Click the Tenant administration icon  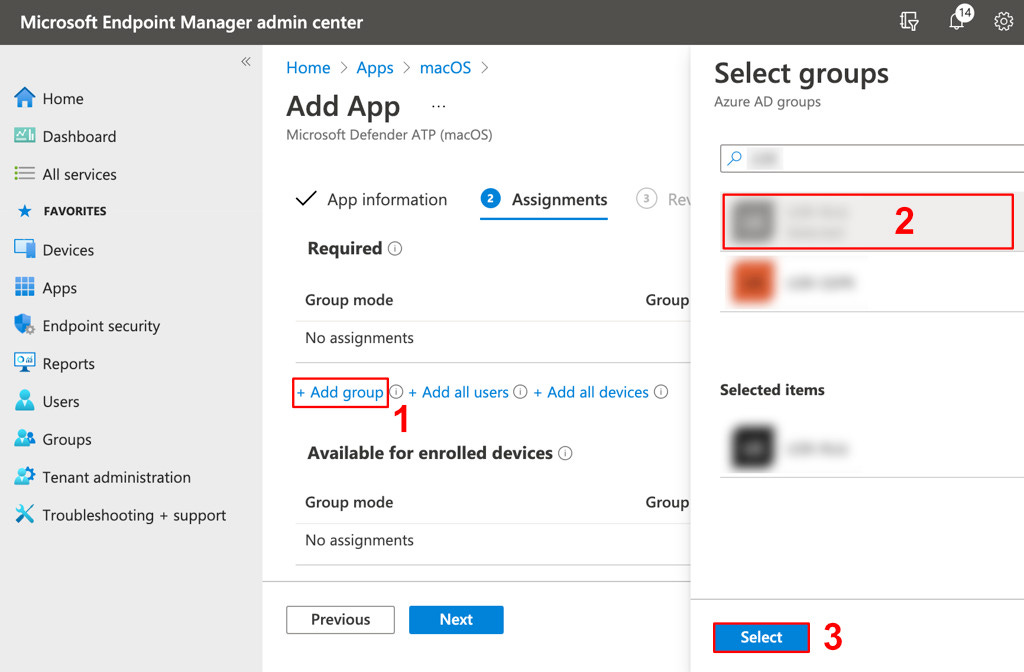(25, 476)
